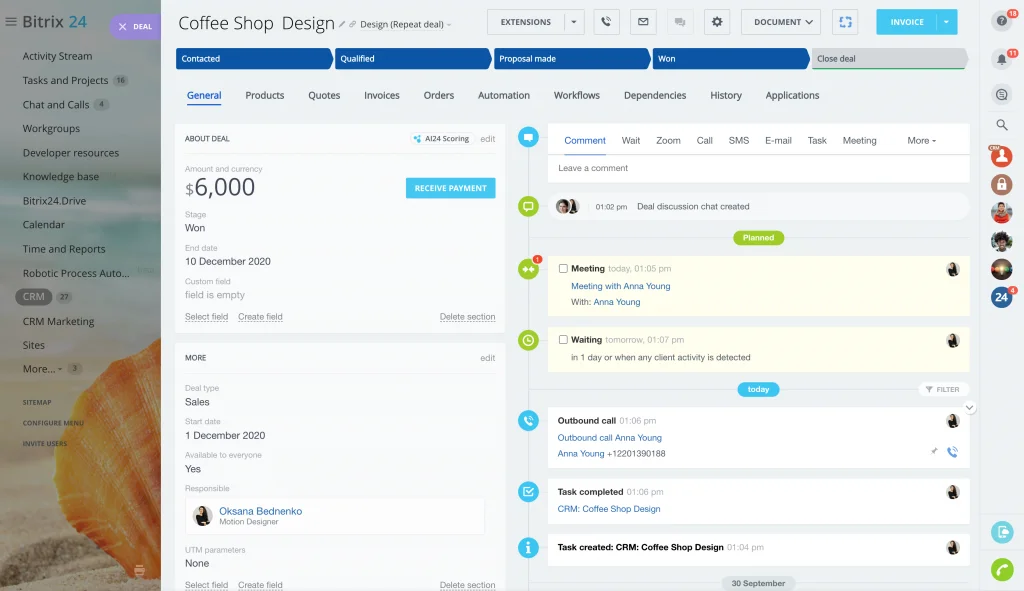Check the Waiting activity checkbox
The width and height of the screenshot is (1024, 591).
tap(563, 340)
